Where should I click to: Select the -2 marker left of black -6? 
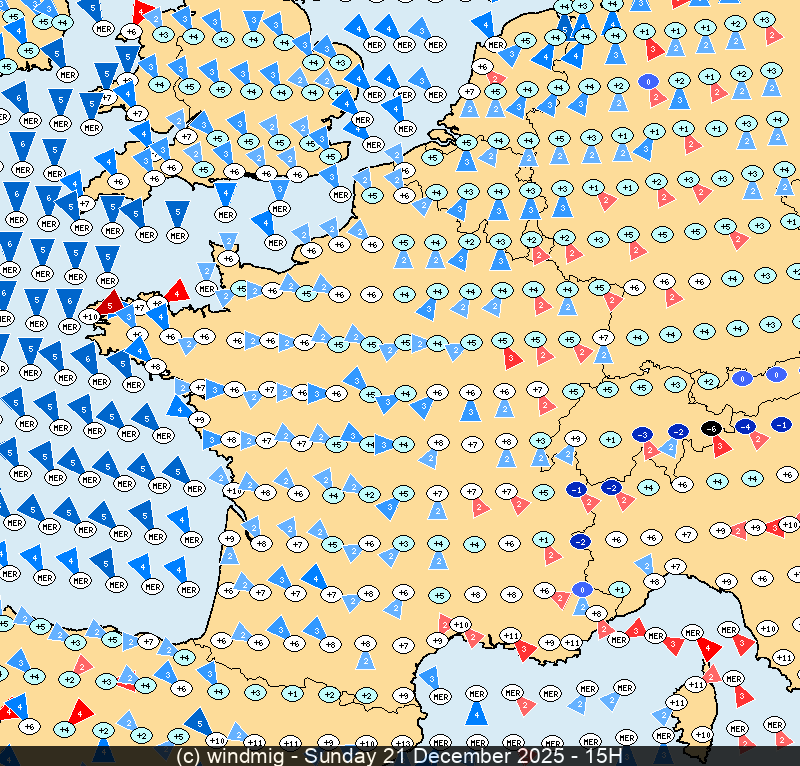tap(678, 431)
